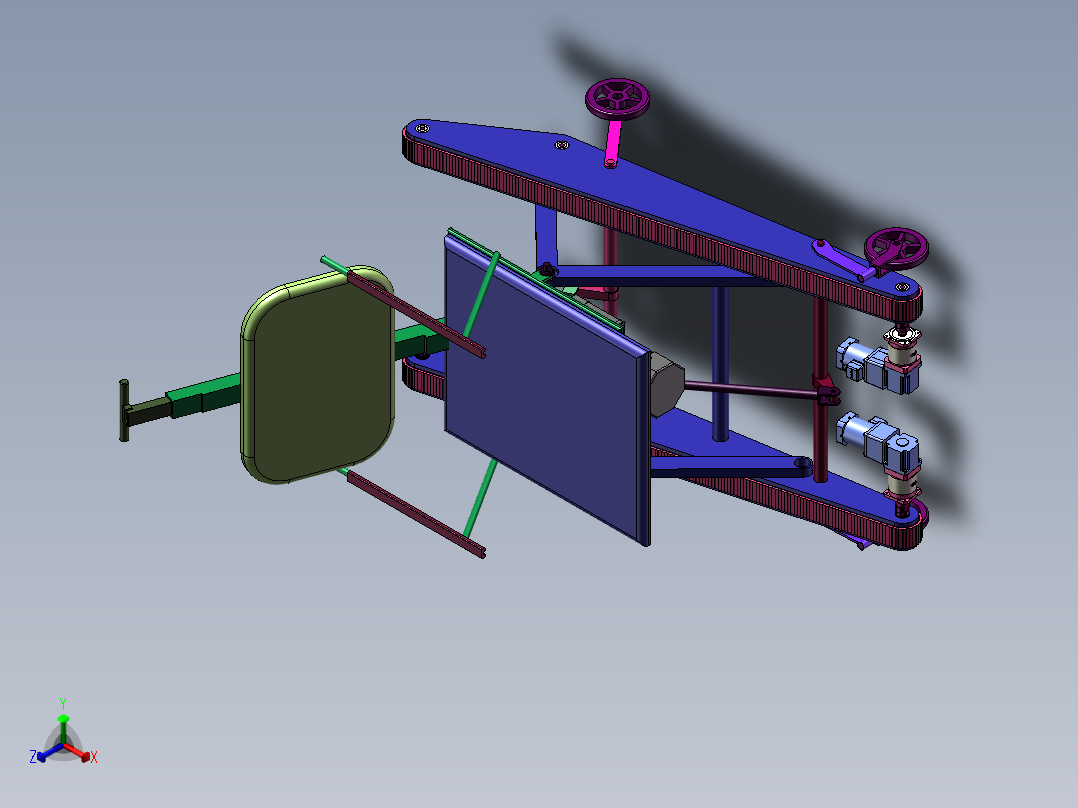Select the magenta crank arm under top wheel

(x=613, y=143)
